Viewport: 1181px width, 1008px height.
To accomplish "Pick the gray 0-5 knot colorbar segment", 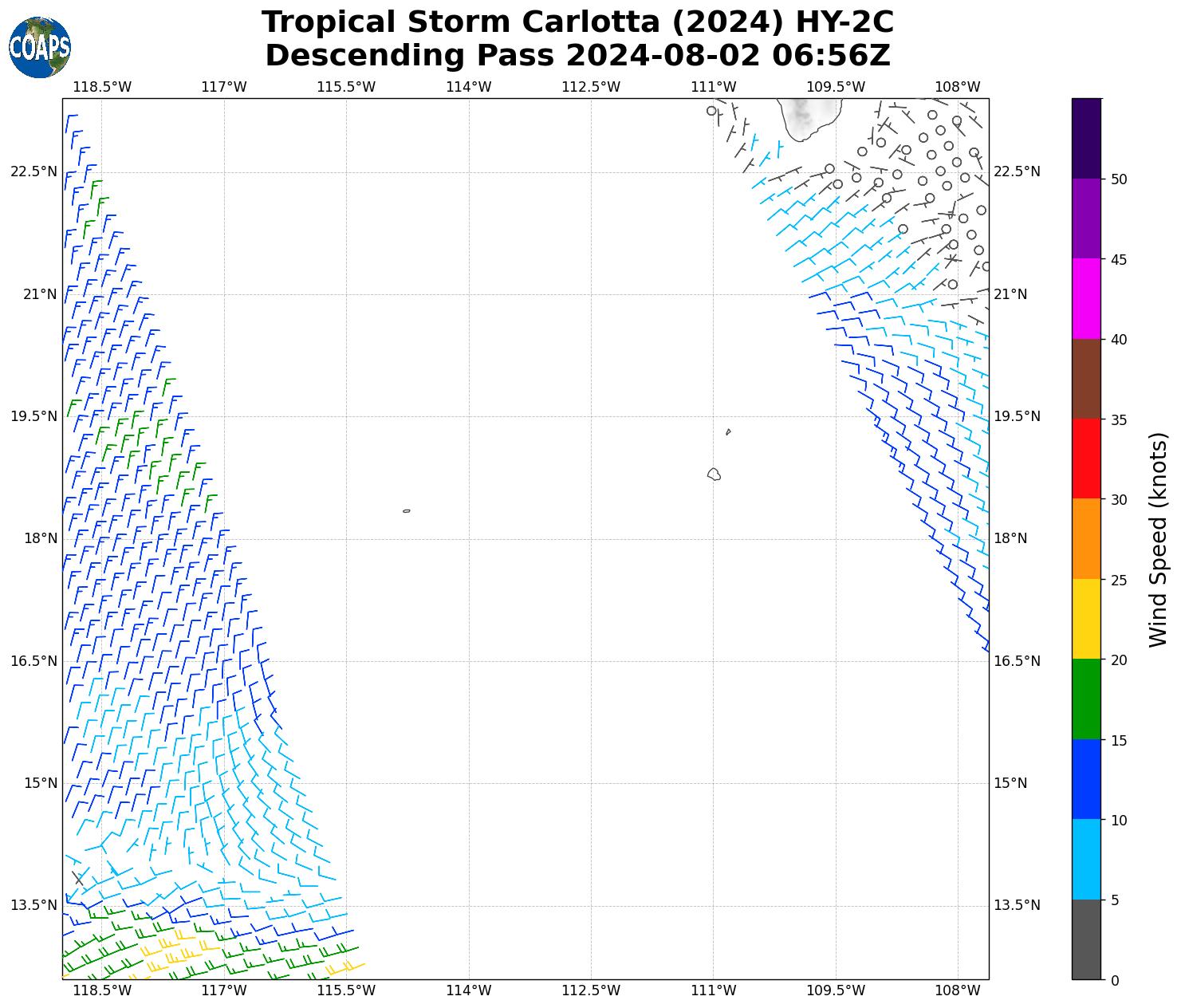I will [1086, 939].
